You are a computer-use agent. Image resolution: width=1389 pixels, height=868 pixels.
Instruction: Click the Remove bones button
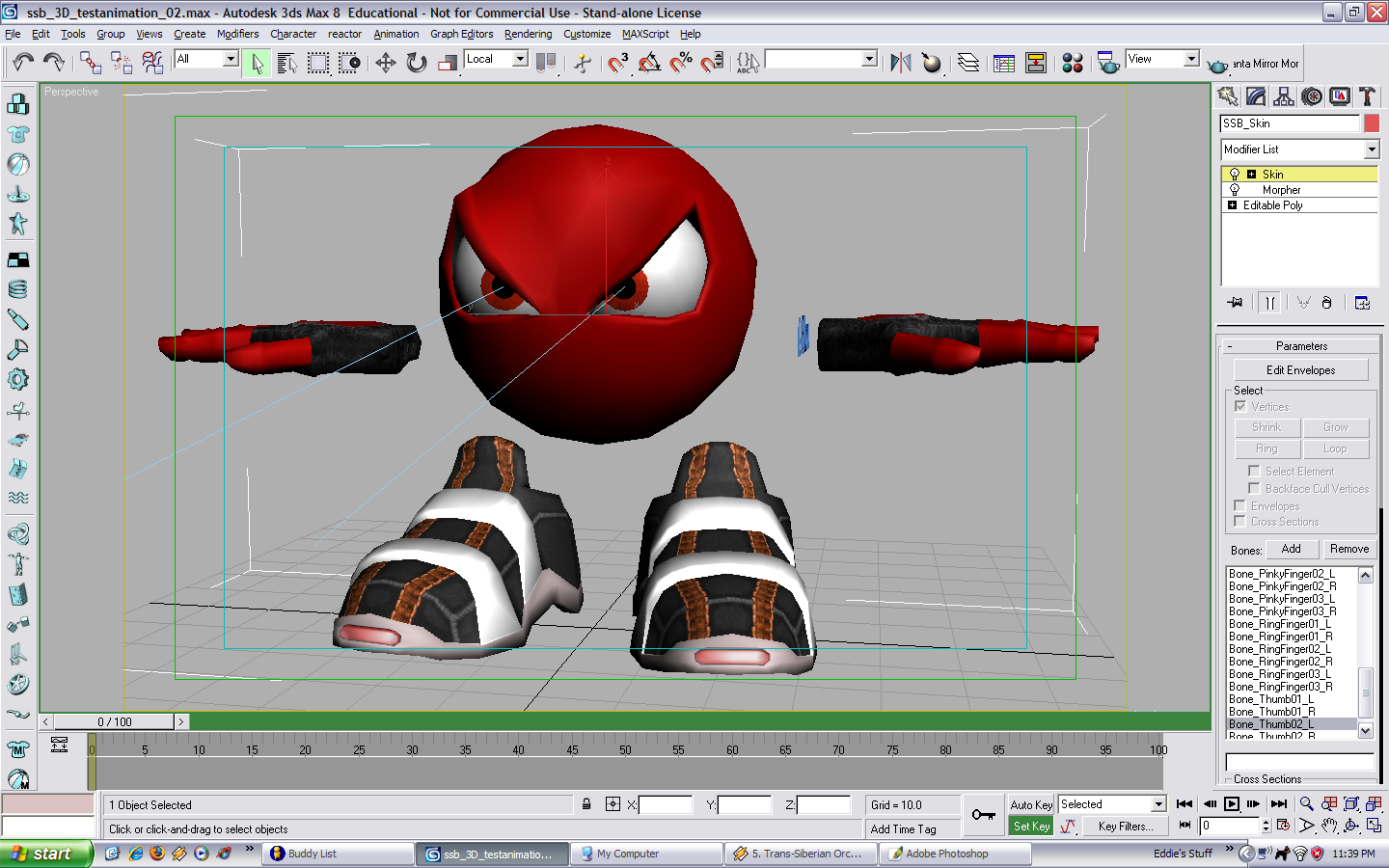1348,549
